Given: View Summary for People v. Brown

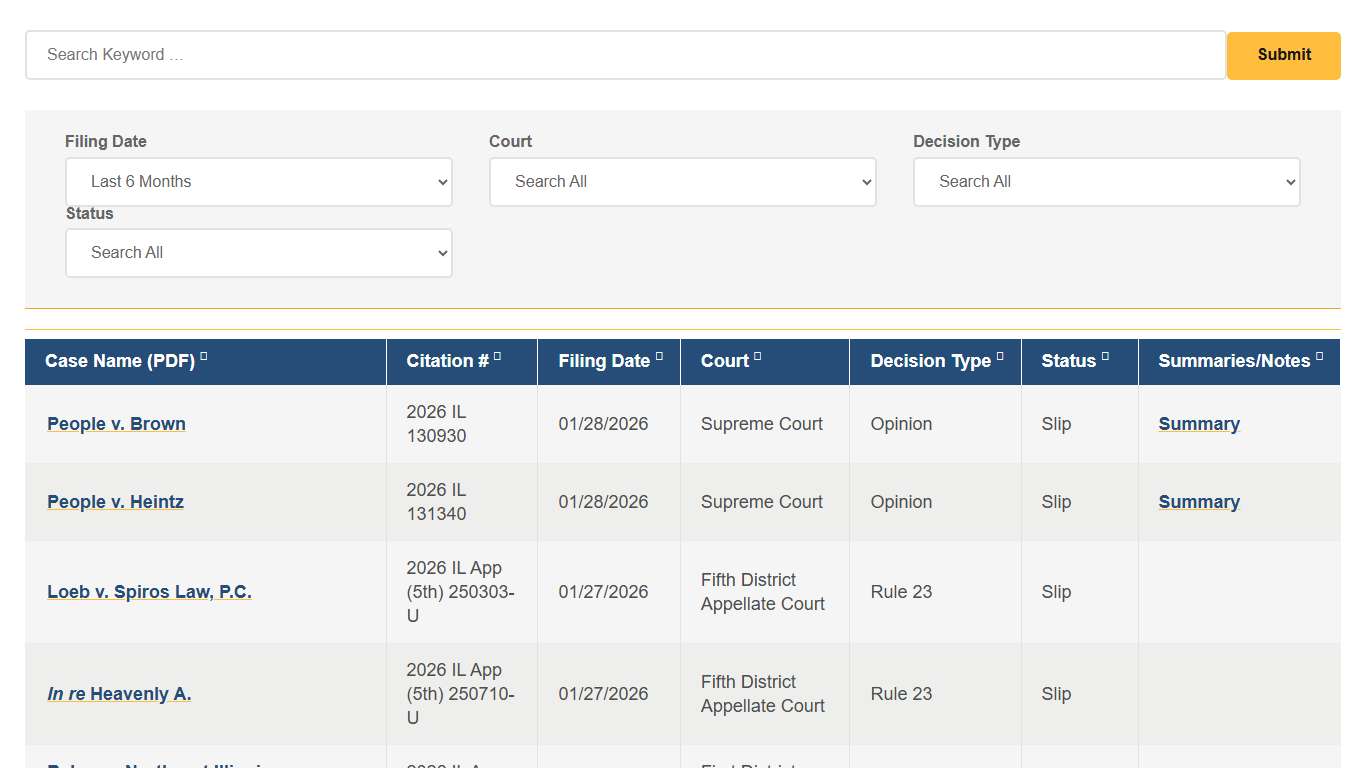Looking at the screenshot, I should [x=1199, y=424].
